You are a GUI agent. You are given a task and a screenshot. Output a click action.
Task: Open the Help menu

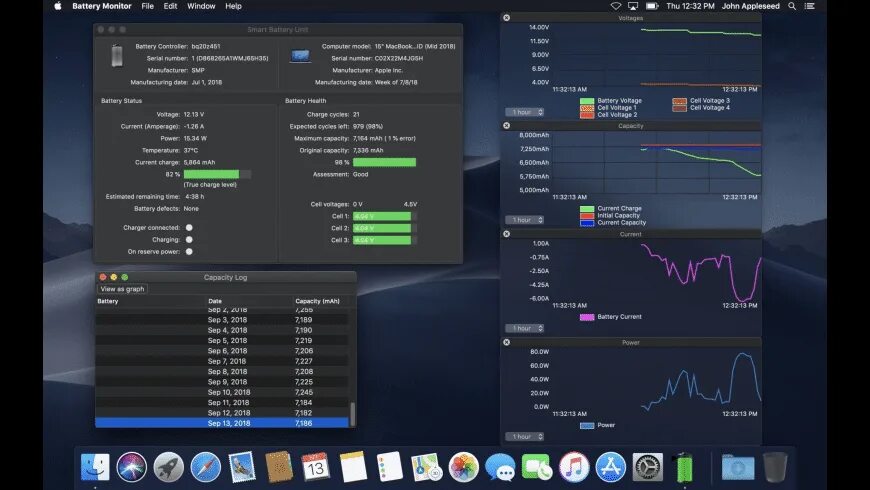[234, 6]
